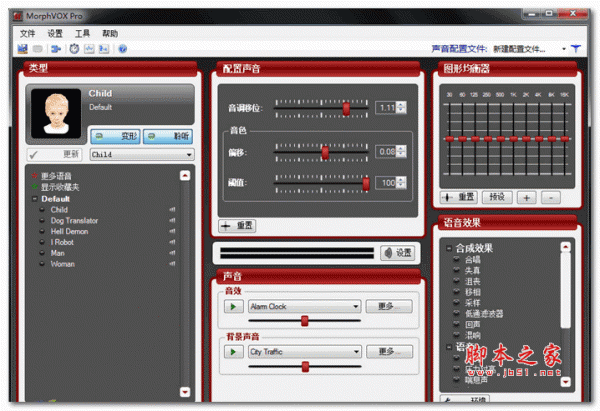Click the 预设 equalizer preset button
Screen dimensions: 600x411
coord(497,197)
